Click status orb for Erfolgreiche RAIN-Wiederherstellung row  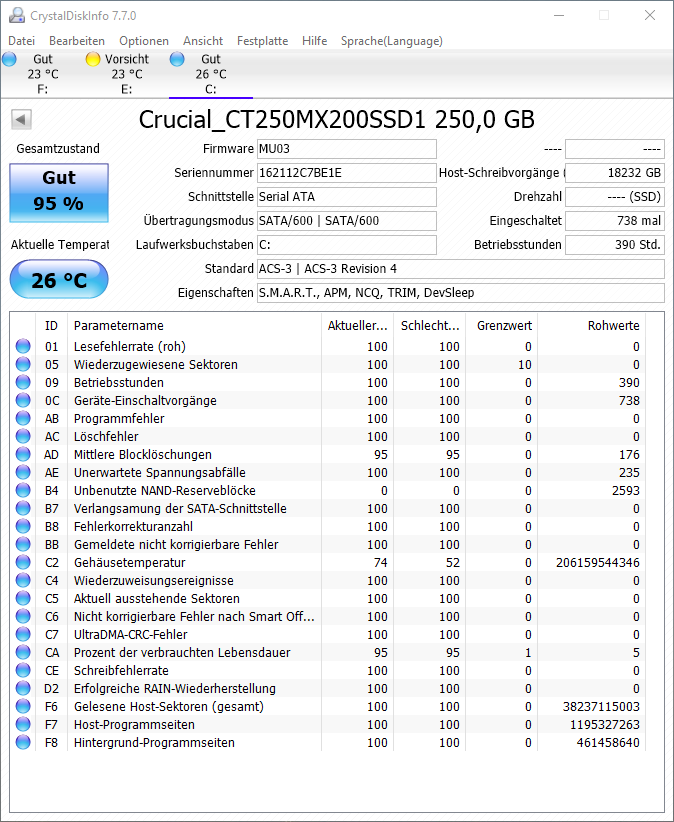pos(23,688)
